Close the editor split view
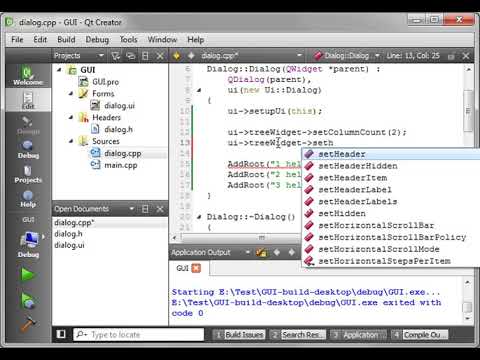The height and width of the screenshot is (360, 480). point(466,56)
